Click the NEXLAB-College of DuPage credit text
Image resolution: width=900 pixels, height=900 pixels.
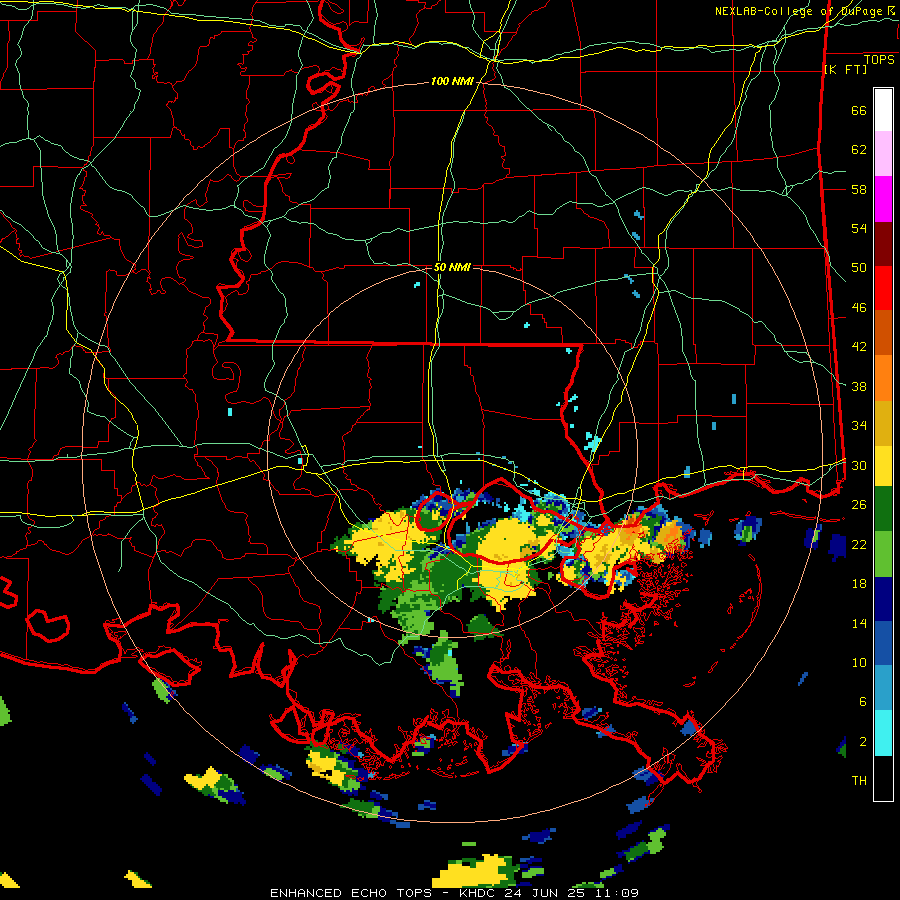pos(806,11)
